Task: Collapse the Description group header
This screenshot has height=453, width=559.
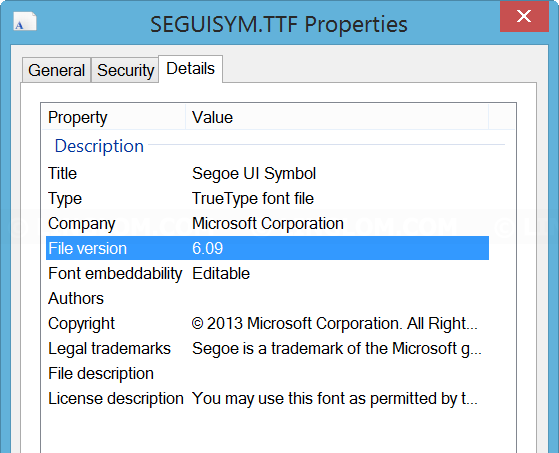Action: coord(99,146)
